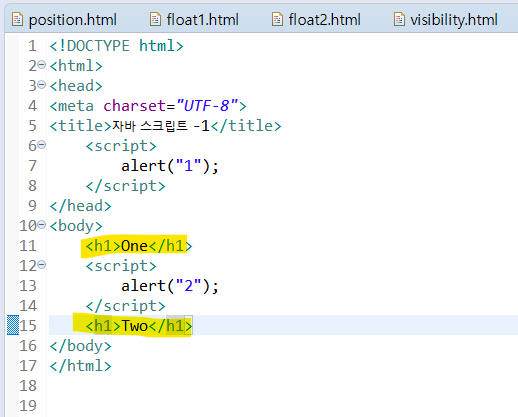The width and height of the screenshot is (518, 417).
Task: Click line number 1 in the gutter
Action: (x=32, y=46)
